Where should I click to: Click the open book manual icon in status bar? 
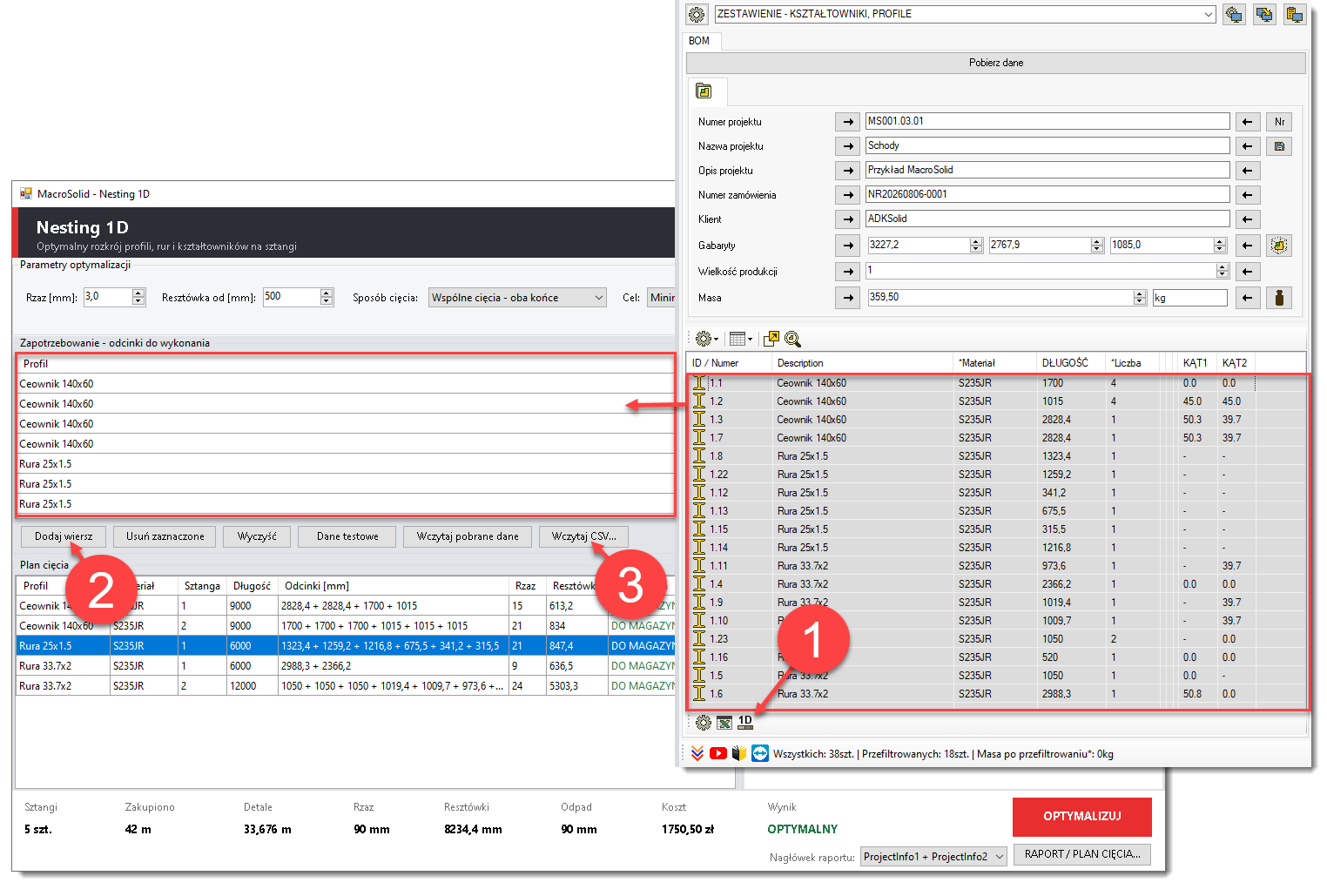(739, 753)
